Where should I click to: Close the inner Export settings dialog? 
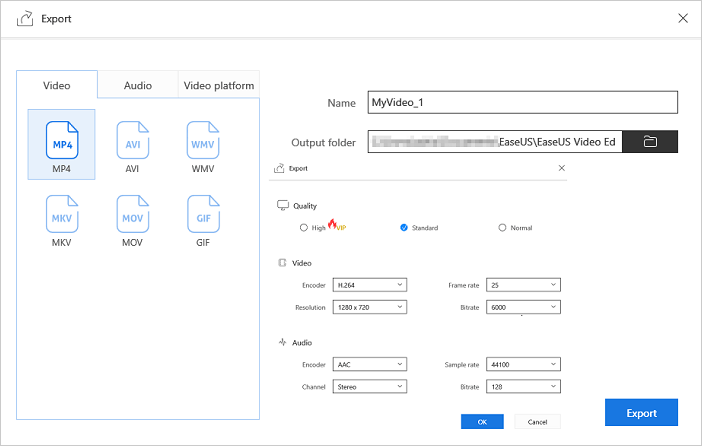(x=561, y=169)
